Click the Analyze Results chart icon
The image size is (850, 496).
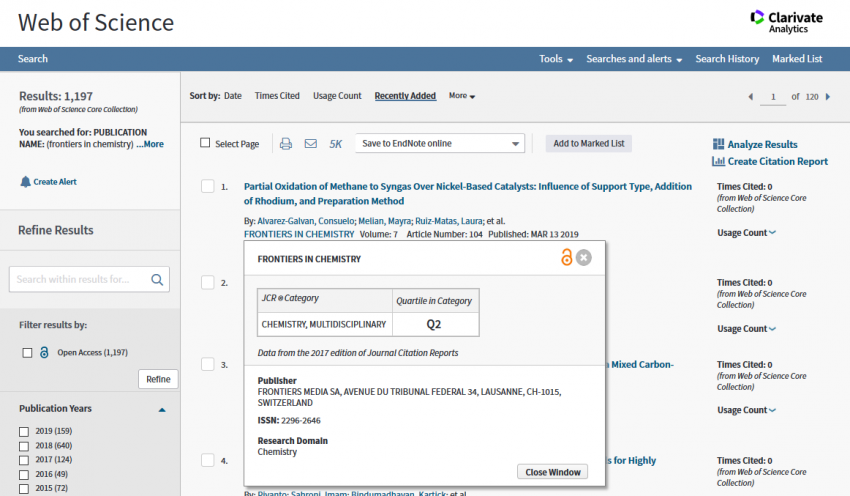[x=718, y=144]
